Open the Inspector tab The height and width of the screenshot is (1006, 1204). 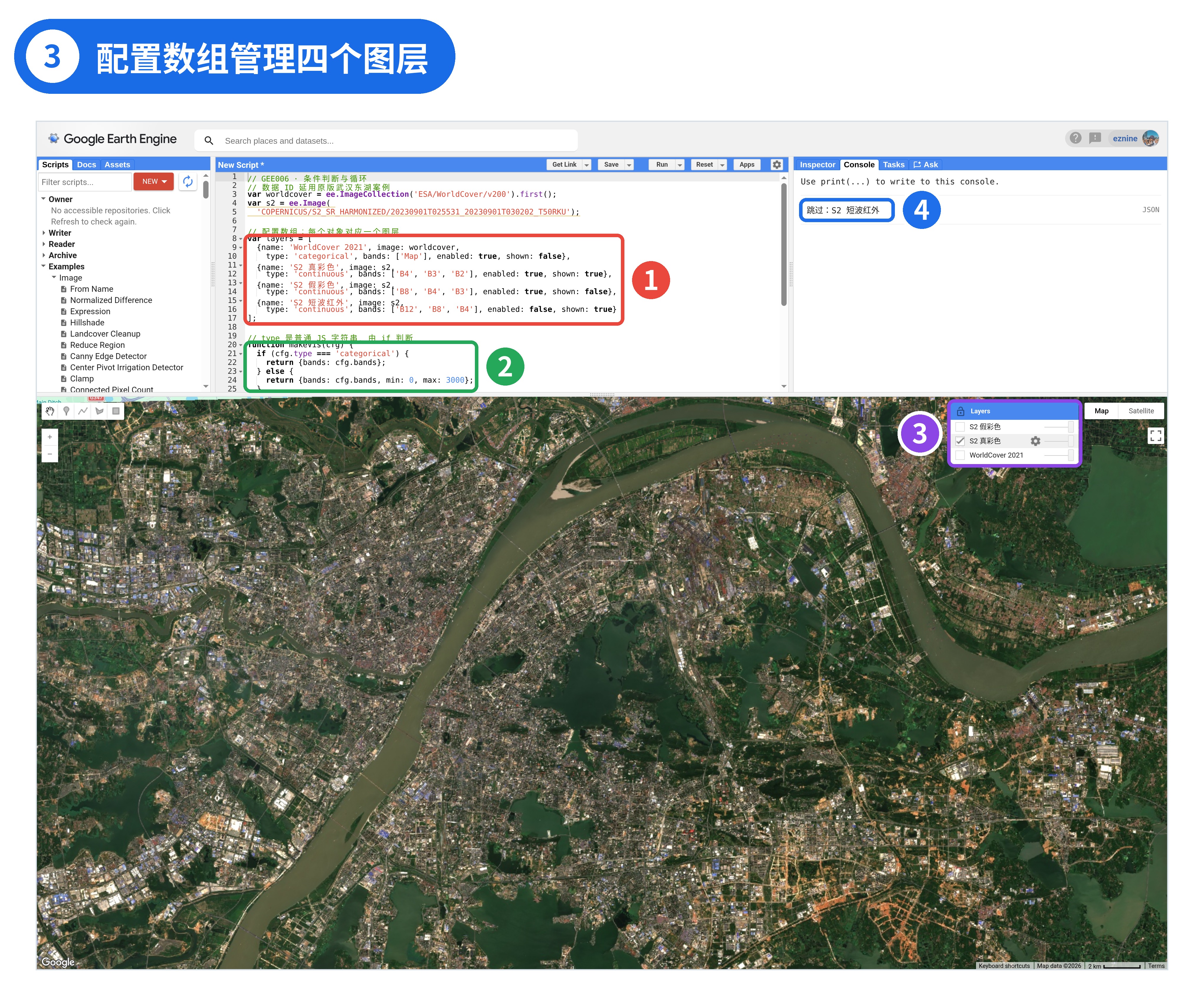[x=817, y=165]
